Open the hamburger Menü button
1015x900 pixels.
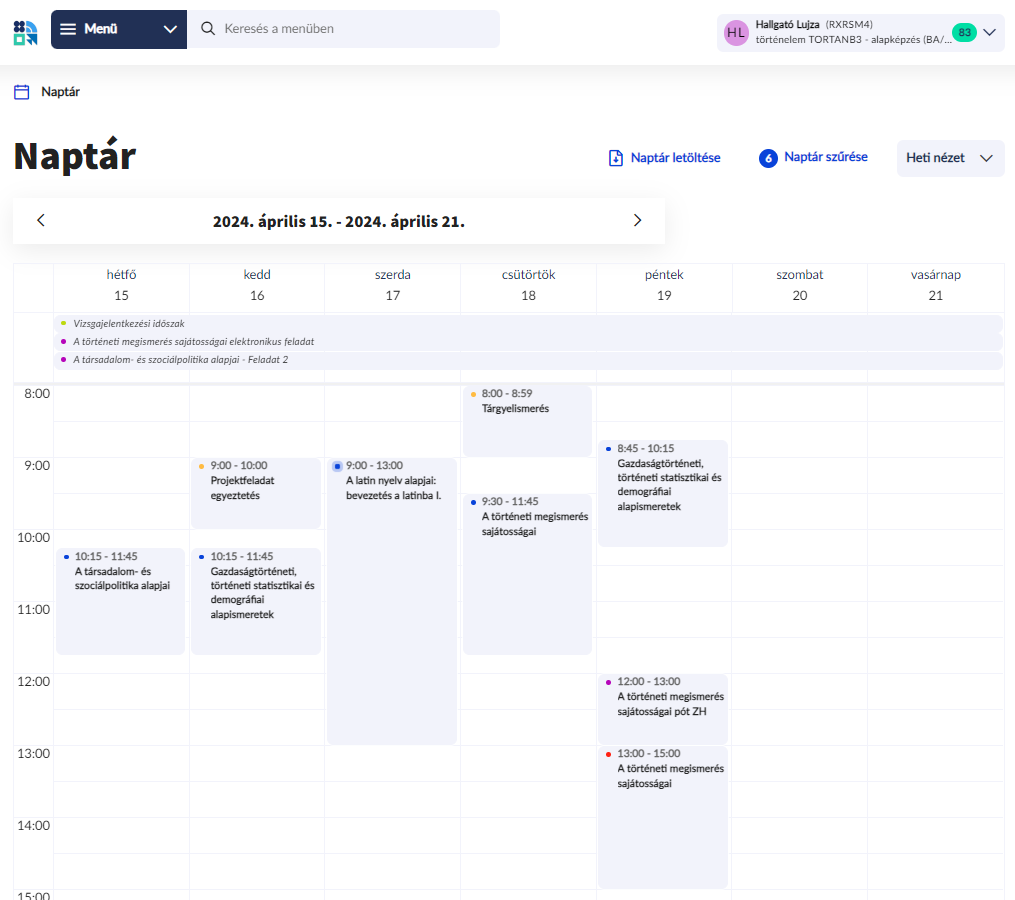tap(90, 29)
